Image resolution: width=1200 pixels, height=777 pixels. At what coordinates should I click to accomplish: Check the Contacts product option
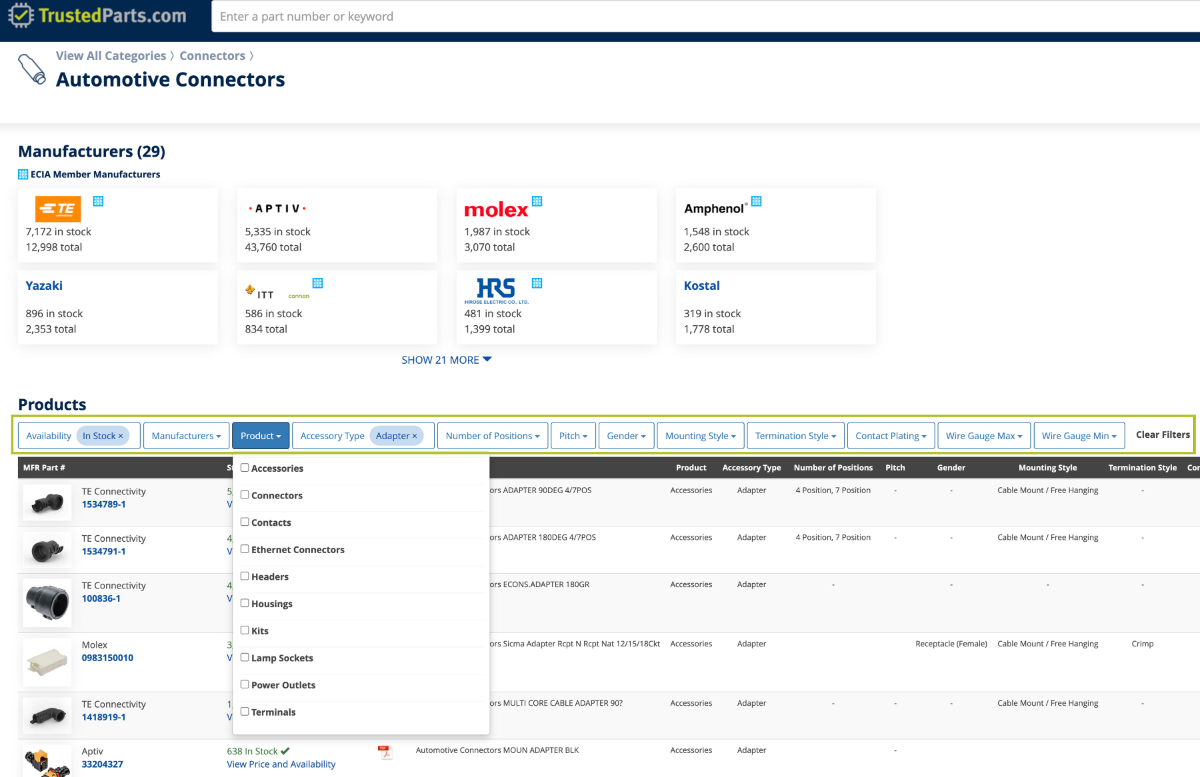pyautogui.click(x=245, y=522)
